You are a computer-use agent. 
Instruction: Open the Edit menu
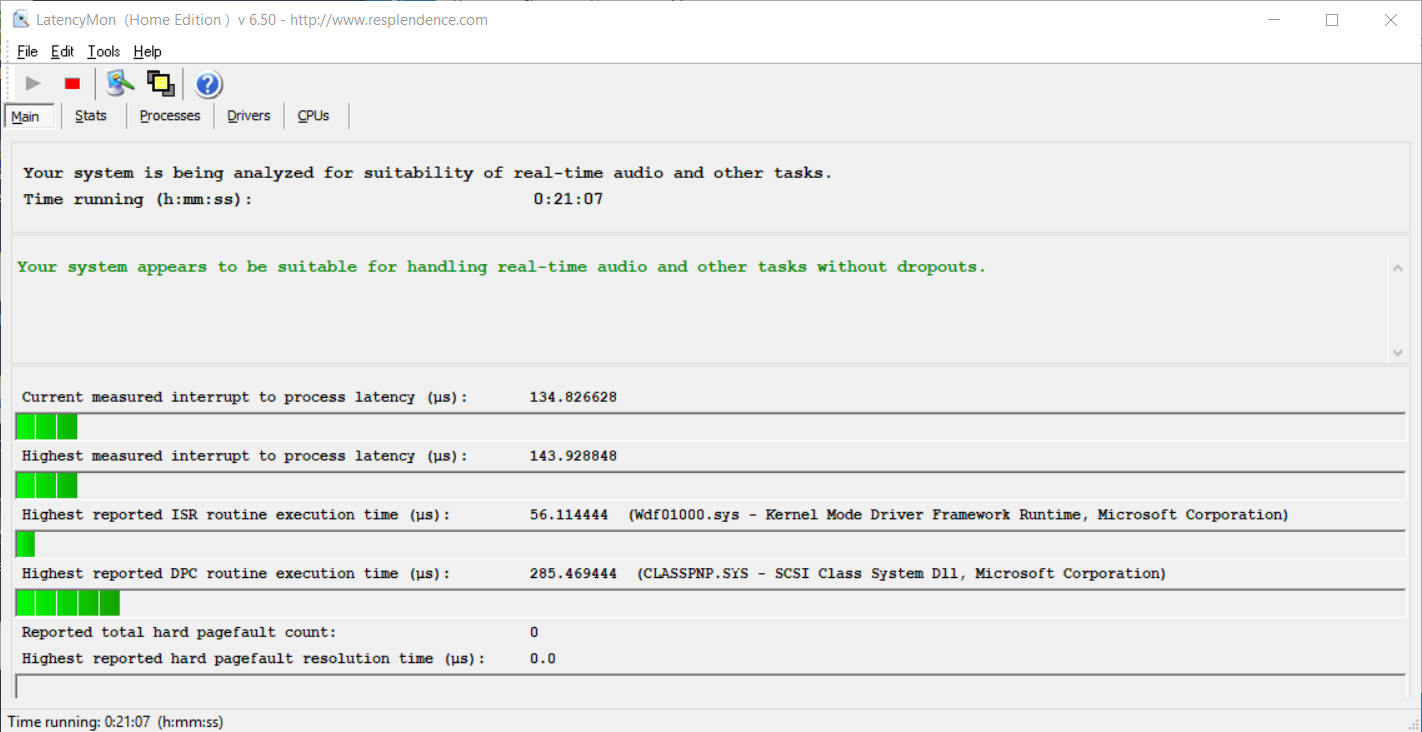point(62,51)
